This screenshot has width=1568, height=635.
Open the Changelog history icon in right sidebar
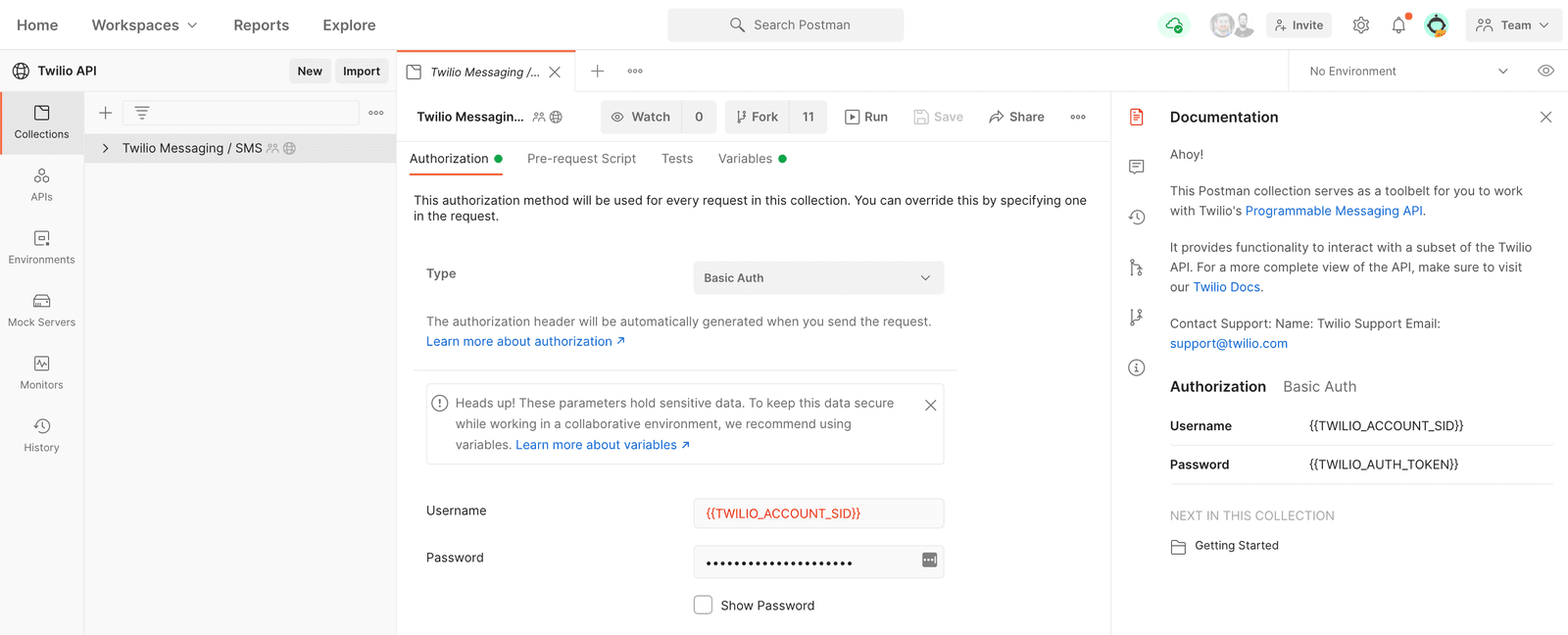pos(1137,218)
